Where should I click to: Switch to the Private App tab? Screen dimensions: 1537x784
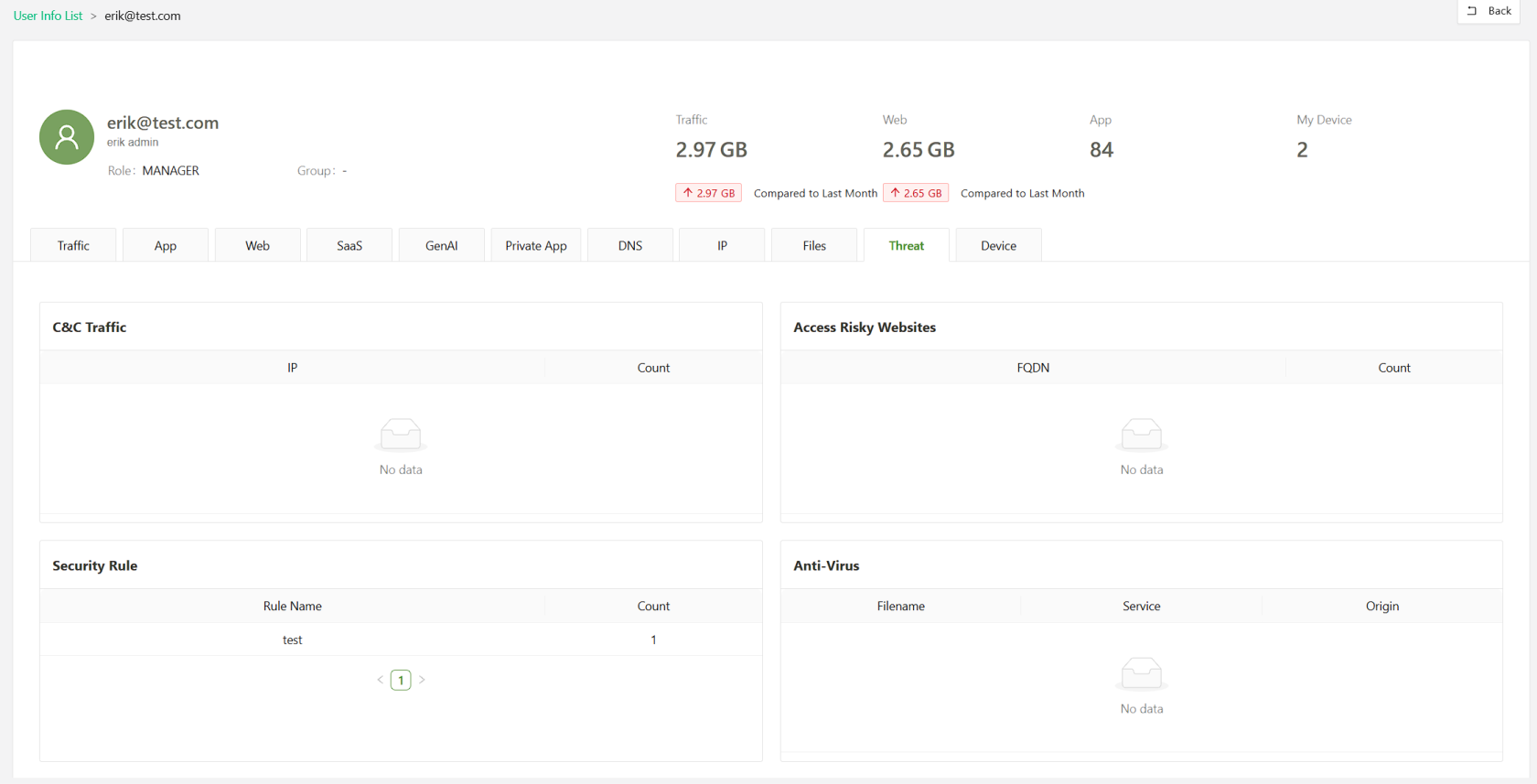[536, 245]
